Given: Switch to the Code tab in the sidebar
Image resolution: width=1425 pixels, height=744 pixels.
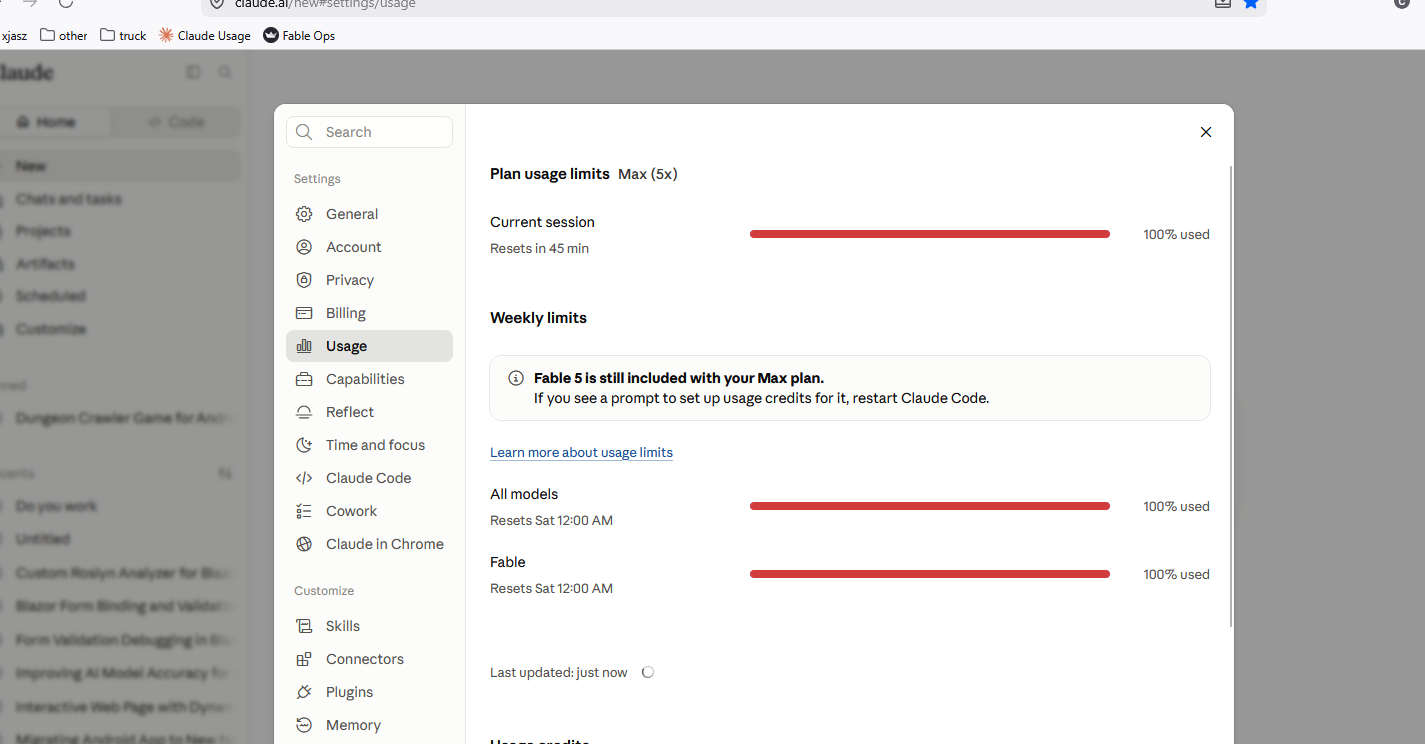Looking at the screenshot, I should pyautogui.click(x=176, y=122).
